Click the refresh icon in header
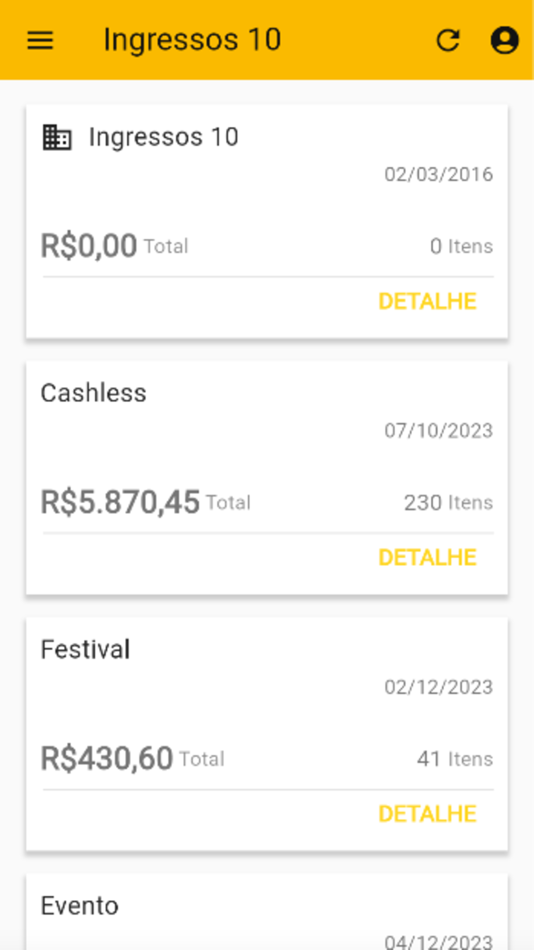This screenshot has width=534, height=950. coord(449,41)
